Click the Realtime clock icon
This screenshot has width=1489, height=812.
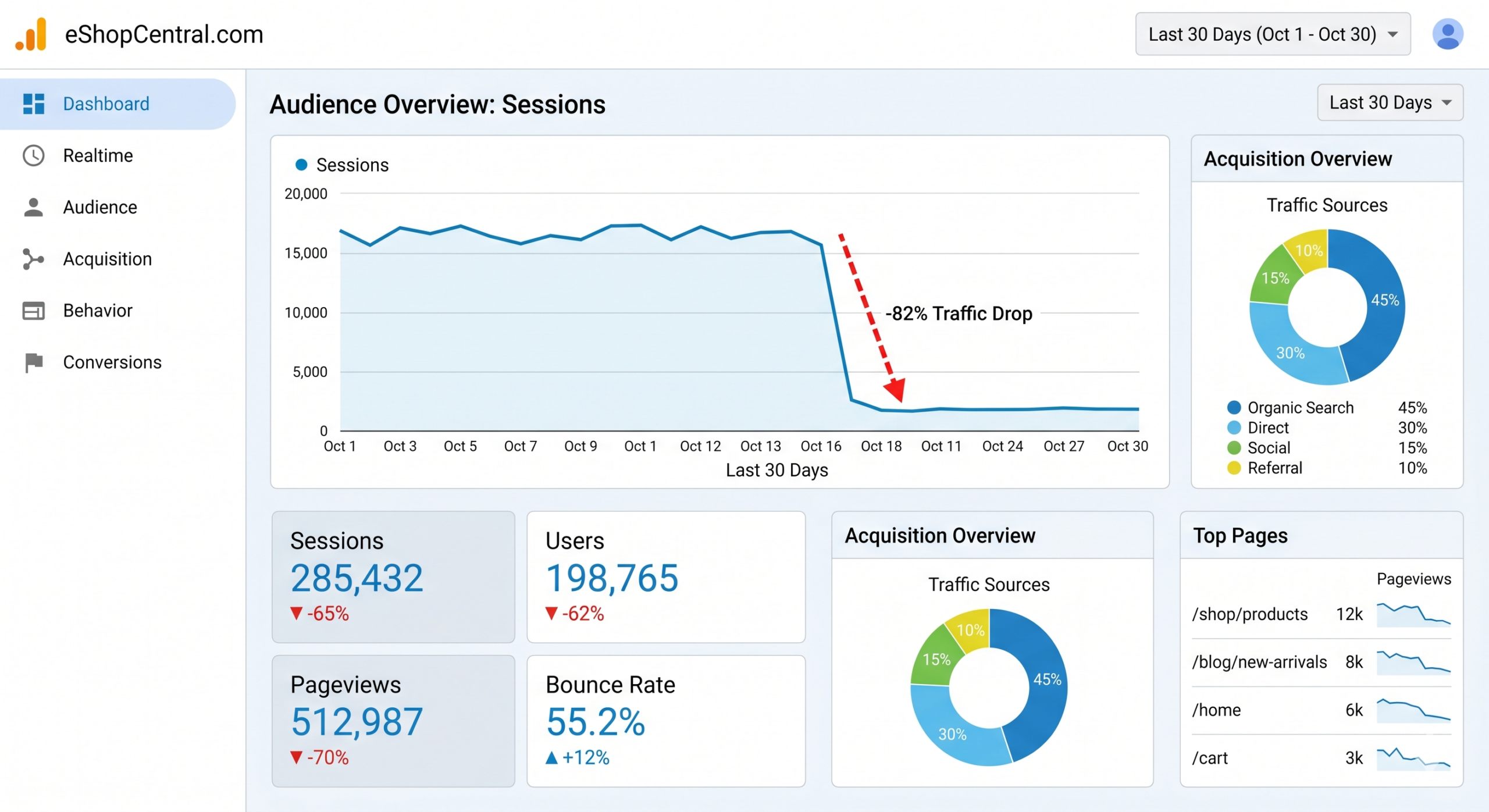34,155
